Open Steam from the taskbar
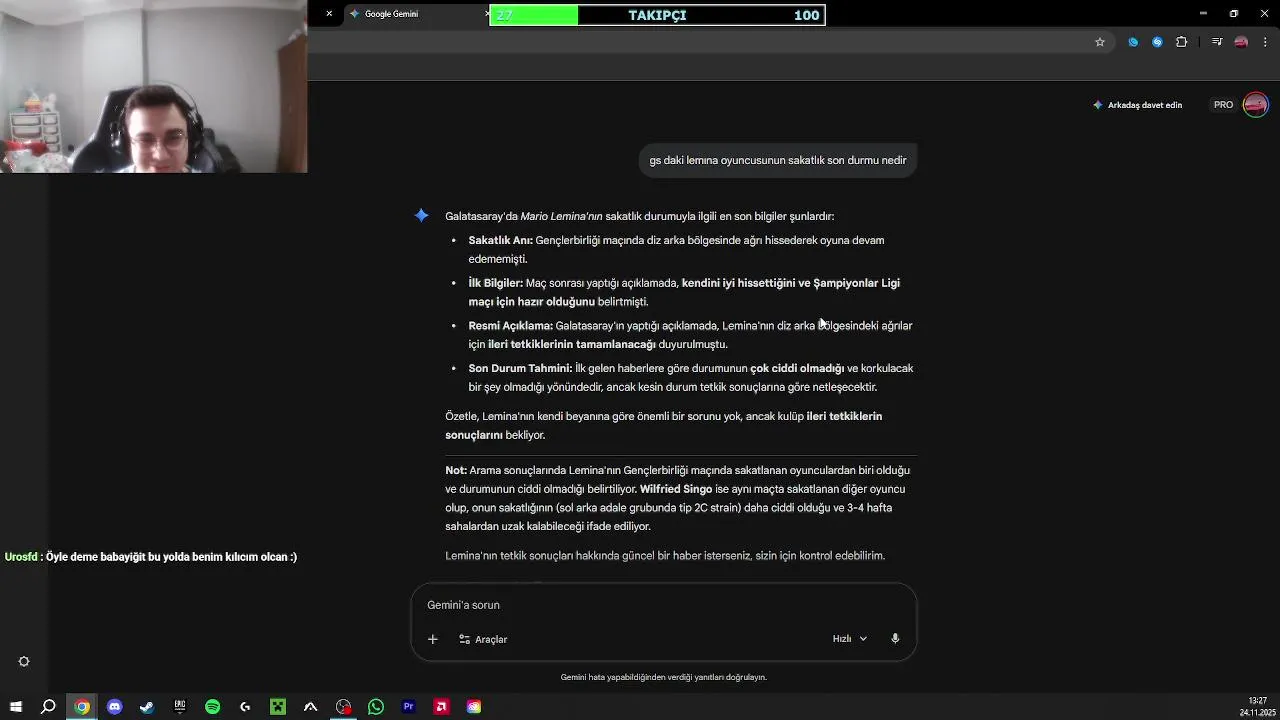 click(147, 707)
